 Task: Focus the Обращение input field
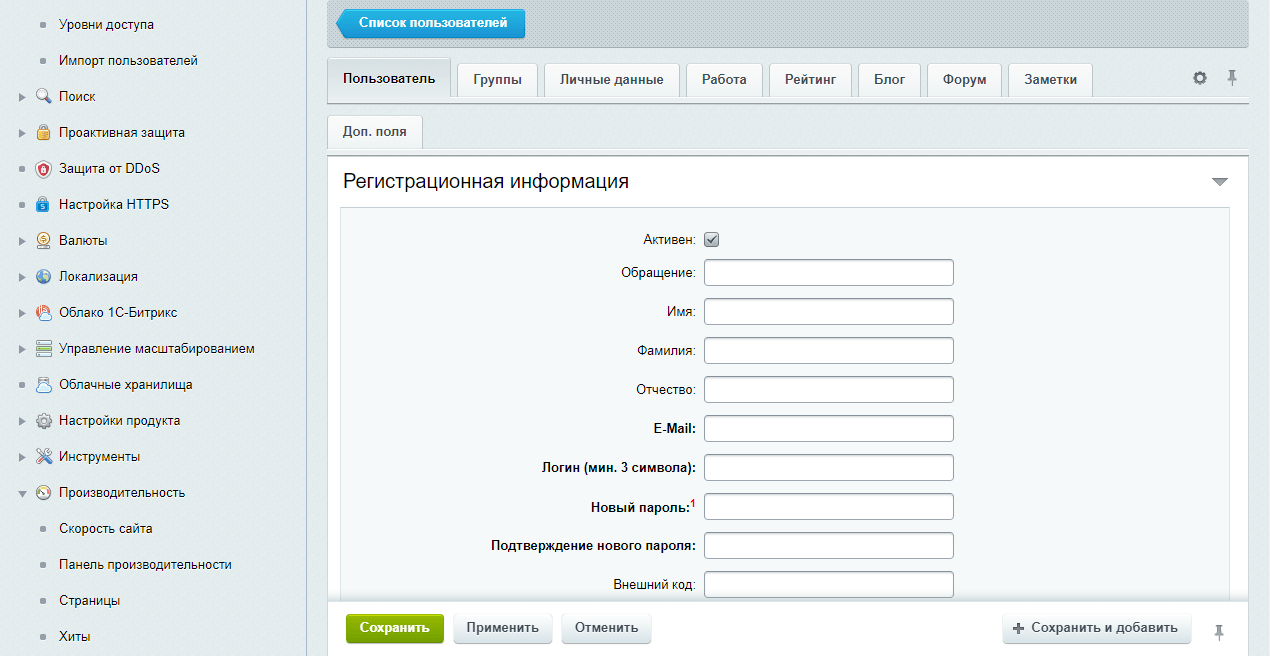point(829,273)
